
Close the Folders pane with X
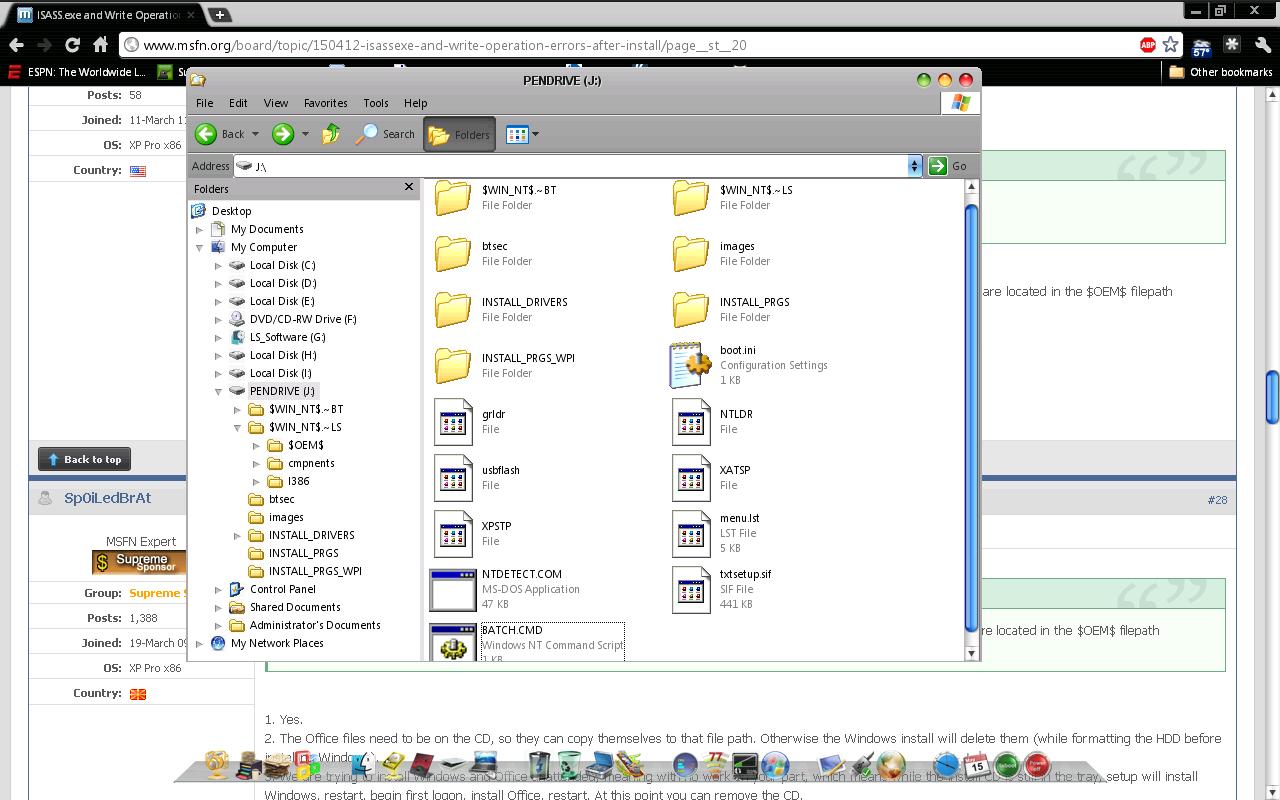point(408,187)
